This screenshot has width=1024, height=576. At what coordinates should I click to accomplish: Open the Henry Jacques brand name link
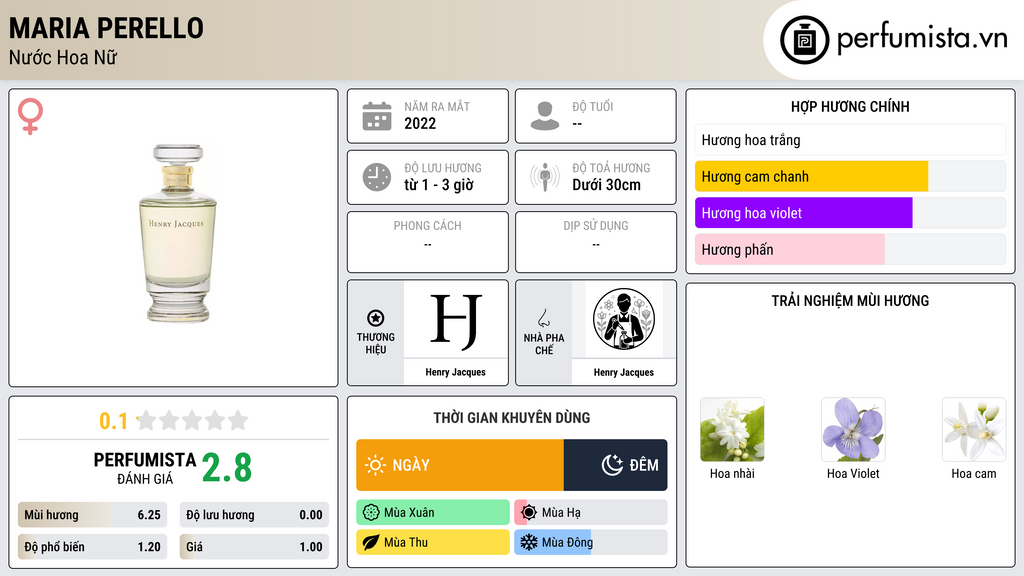tap(455, 372)
